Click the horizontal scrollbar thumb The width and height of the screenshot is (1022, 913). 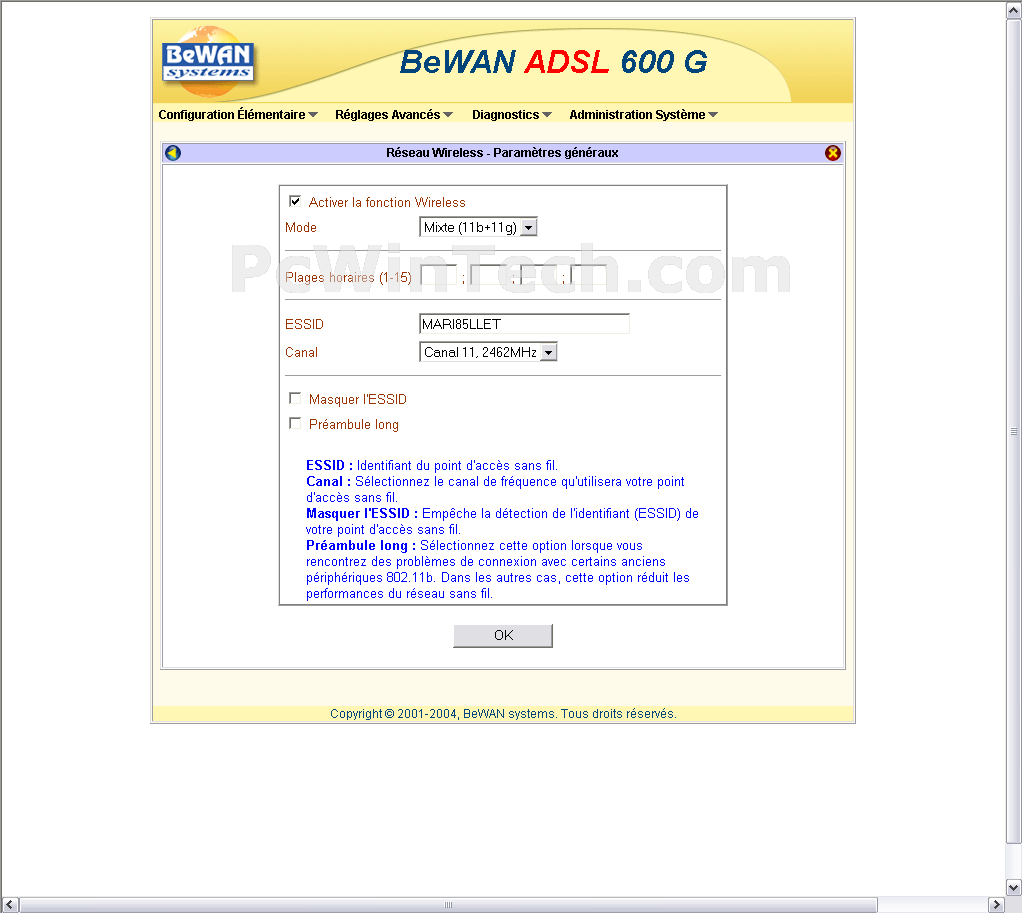pyautogui.click(x=448, y=905)
